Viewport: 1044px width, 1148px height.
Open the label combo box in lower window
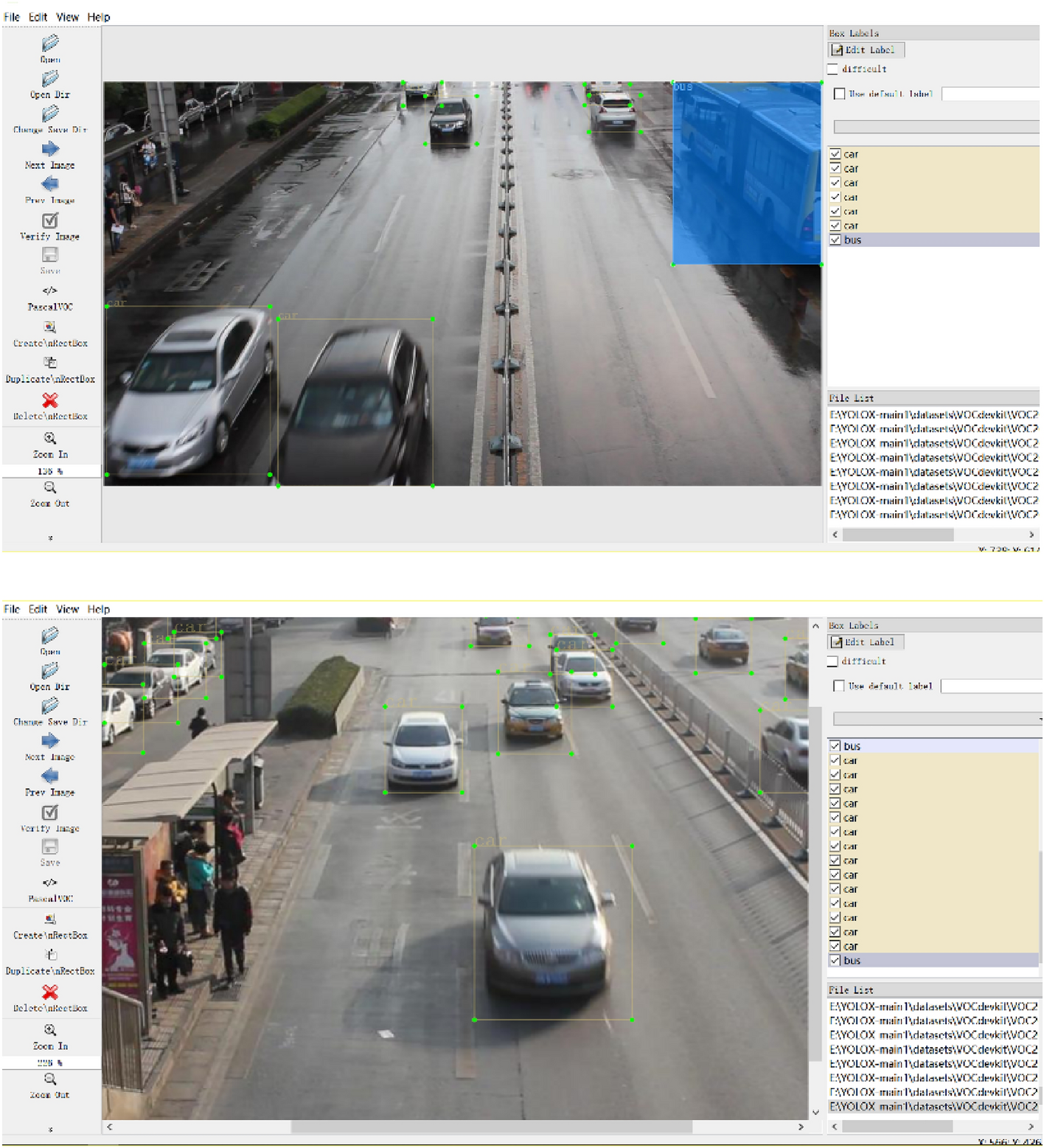935,719
